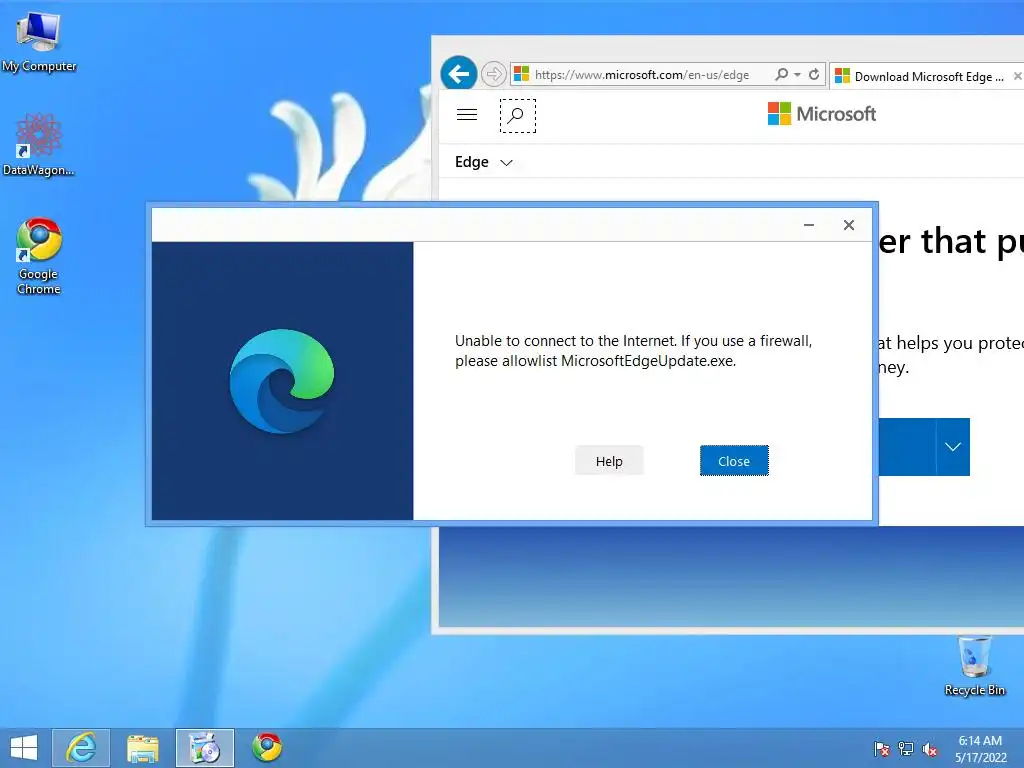Image resolution: width=1024 pixels, height=768 pixels.
Task: Select the Google Chrome desktop shortcut
Action: click(39, 256)
